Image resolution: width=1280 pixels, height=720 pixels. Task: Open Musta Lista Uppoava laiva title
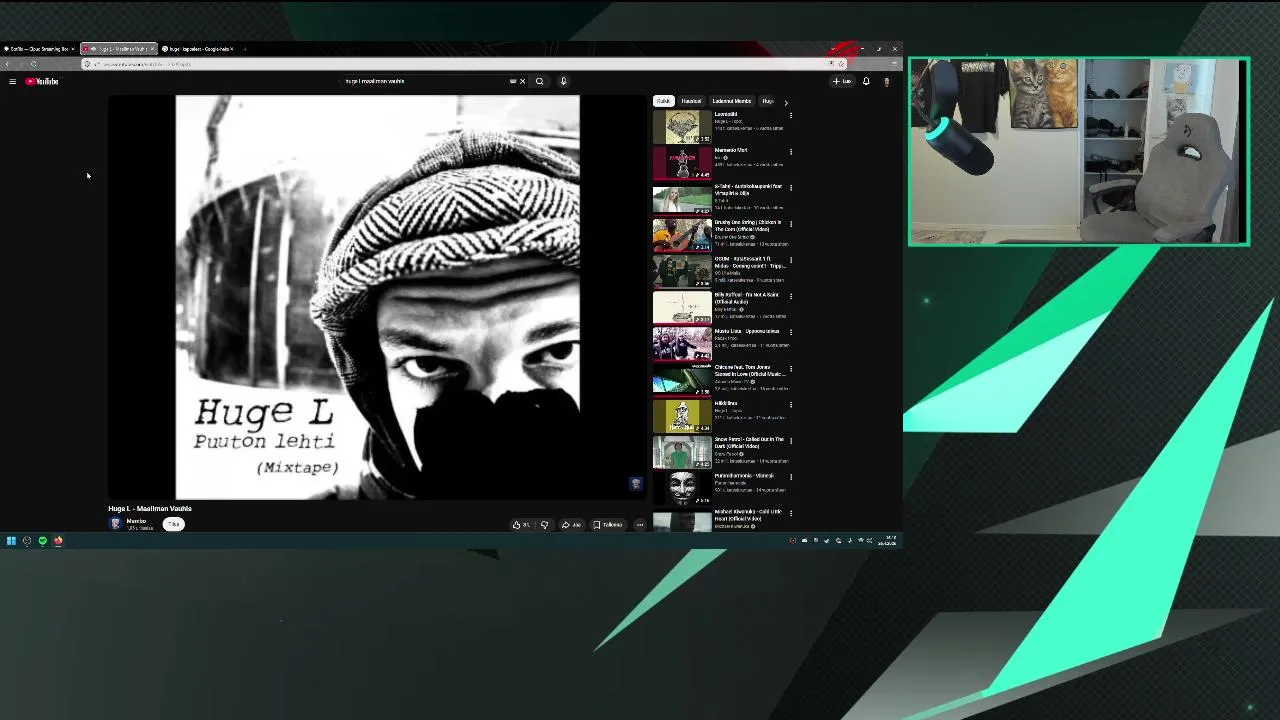point(747,331)
